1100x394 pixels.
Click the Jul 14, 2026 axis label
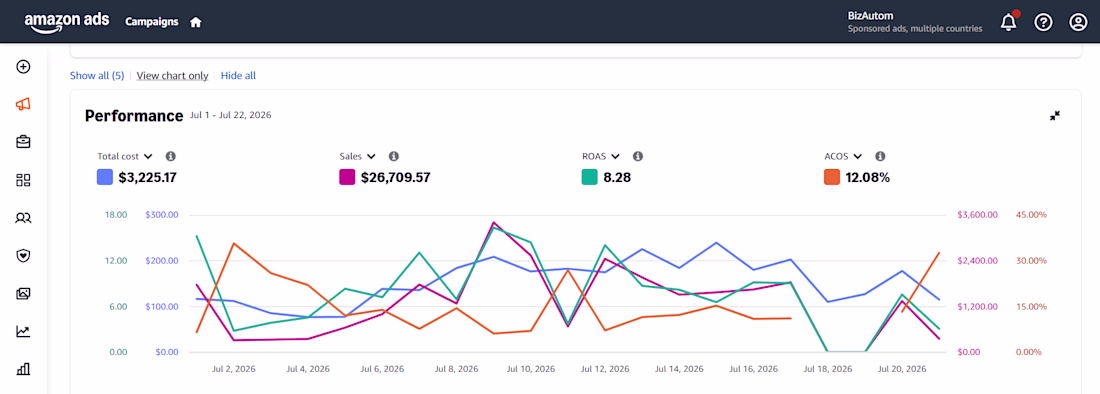680,369
